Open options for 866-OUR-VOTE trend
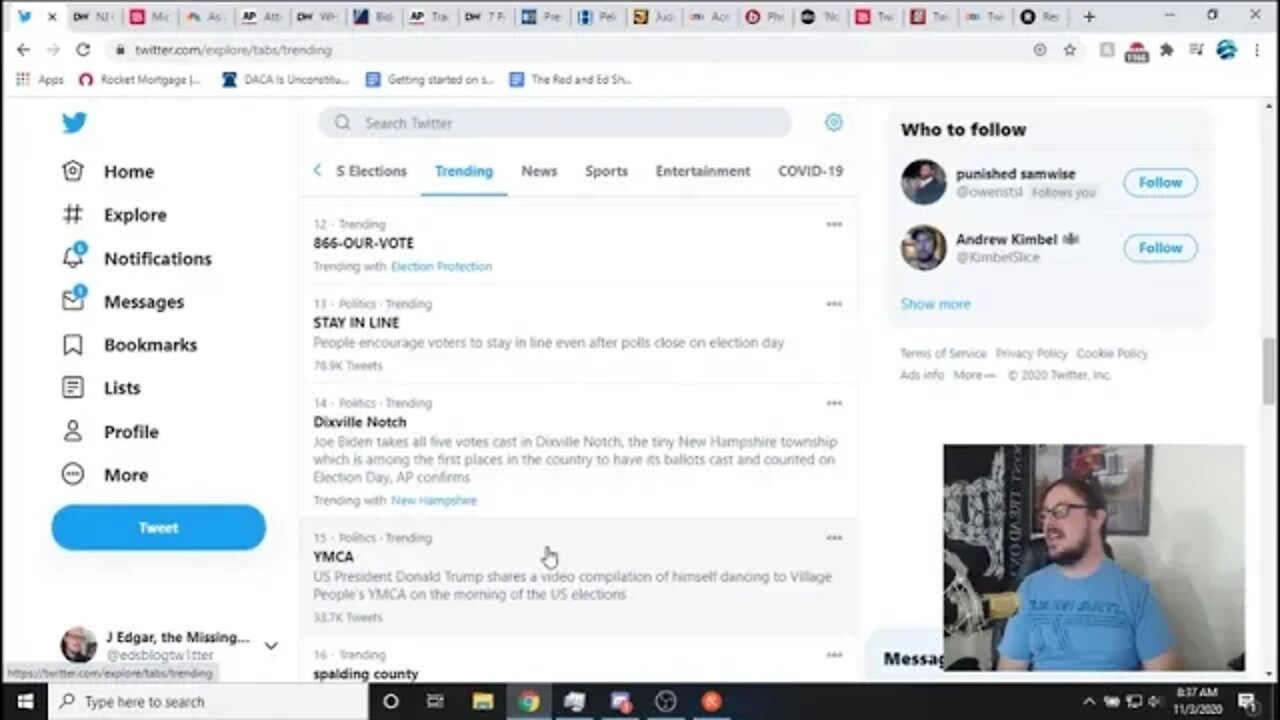 pos(834,224)
